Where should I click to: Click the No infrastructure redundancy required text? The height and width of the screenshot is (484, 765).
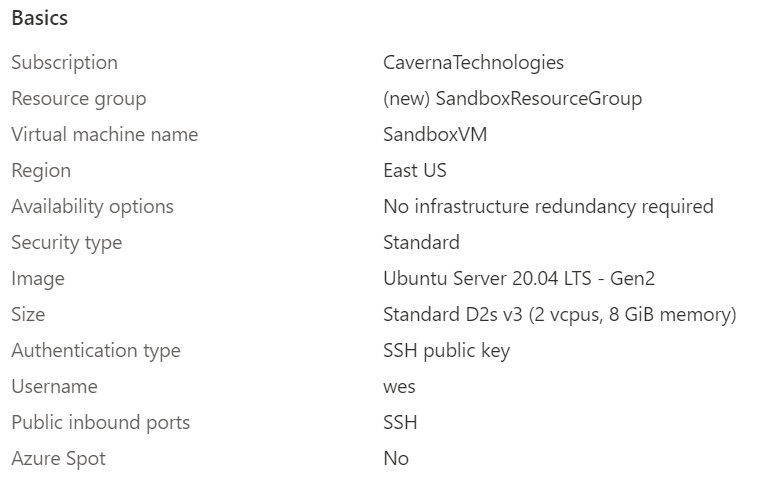548,206
